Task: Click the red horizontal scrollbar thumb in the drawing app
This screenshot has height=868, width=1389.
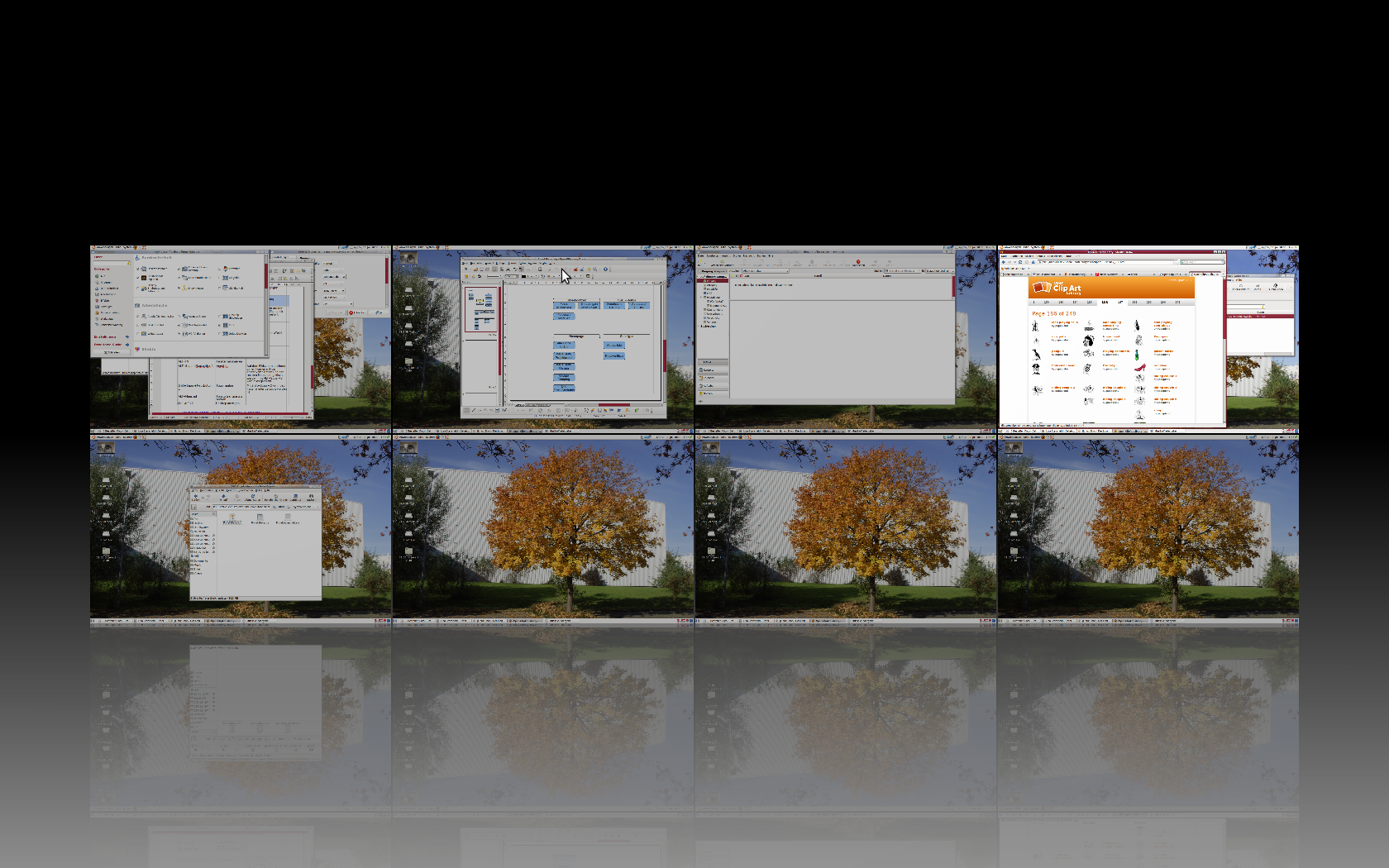Action: [x=614, y=405]
